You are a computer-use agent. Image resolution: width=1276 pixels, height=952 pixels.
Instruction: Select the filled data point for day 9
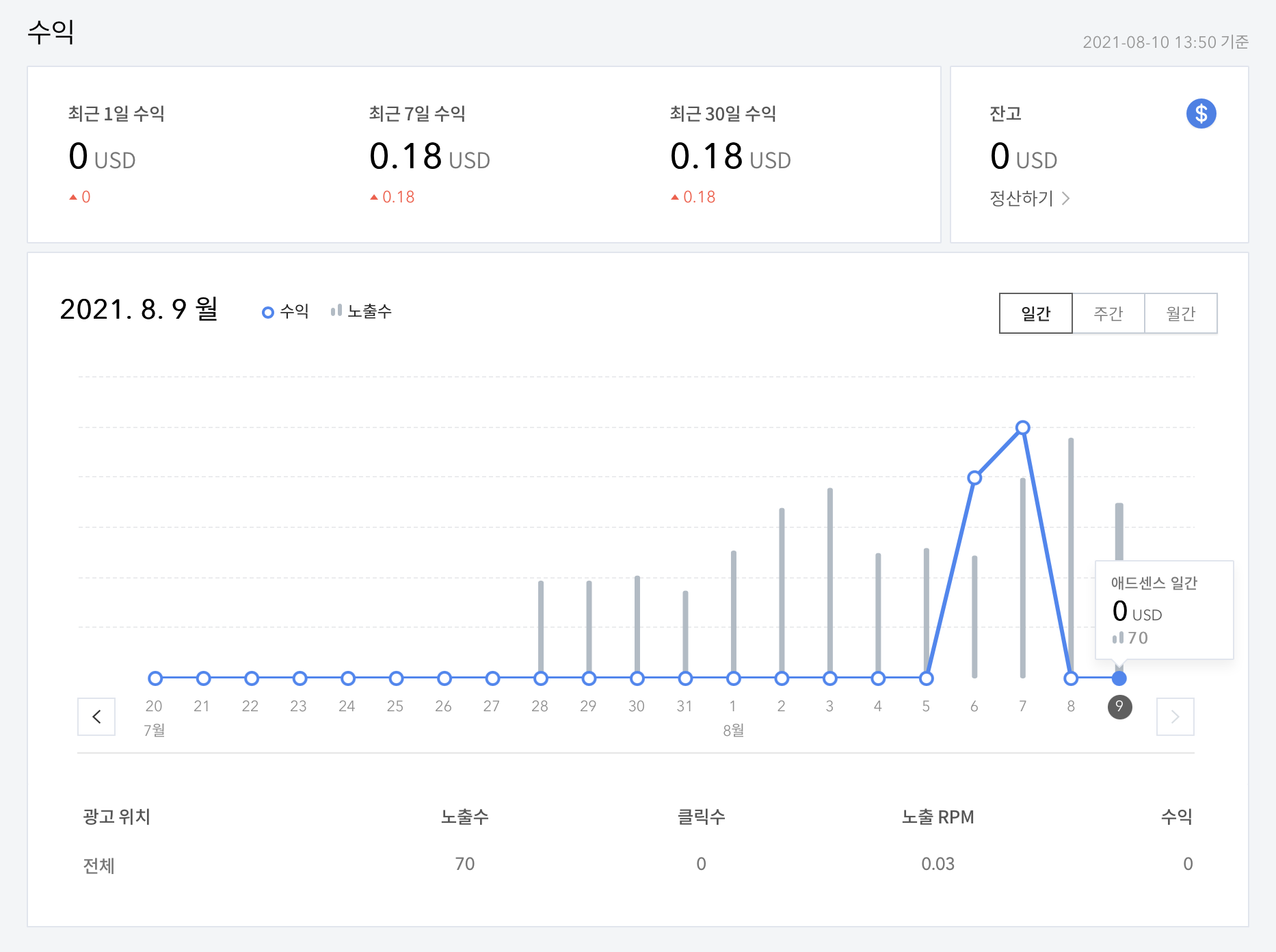tap(1119, 678)
